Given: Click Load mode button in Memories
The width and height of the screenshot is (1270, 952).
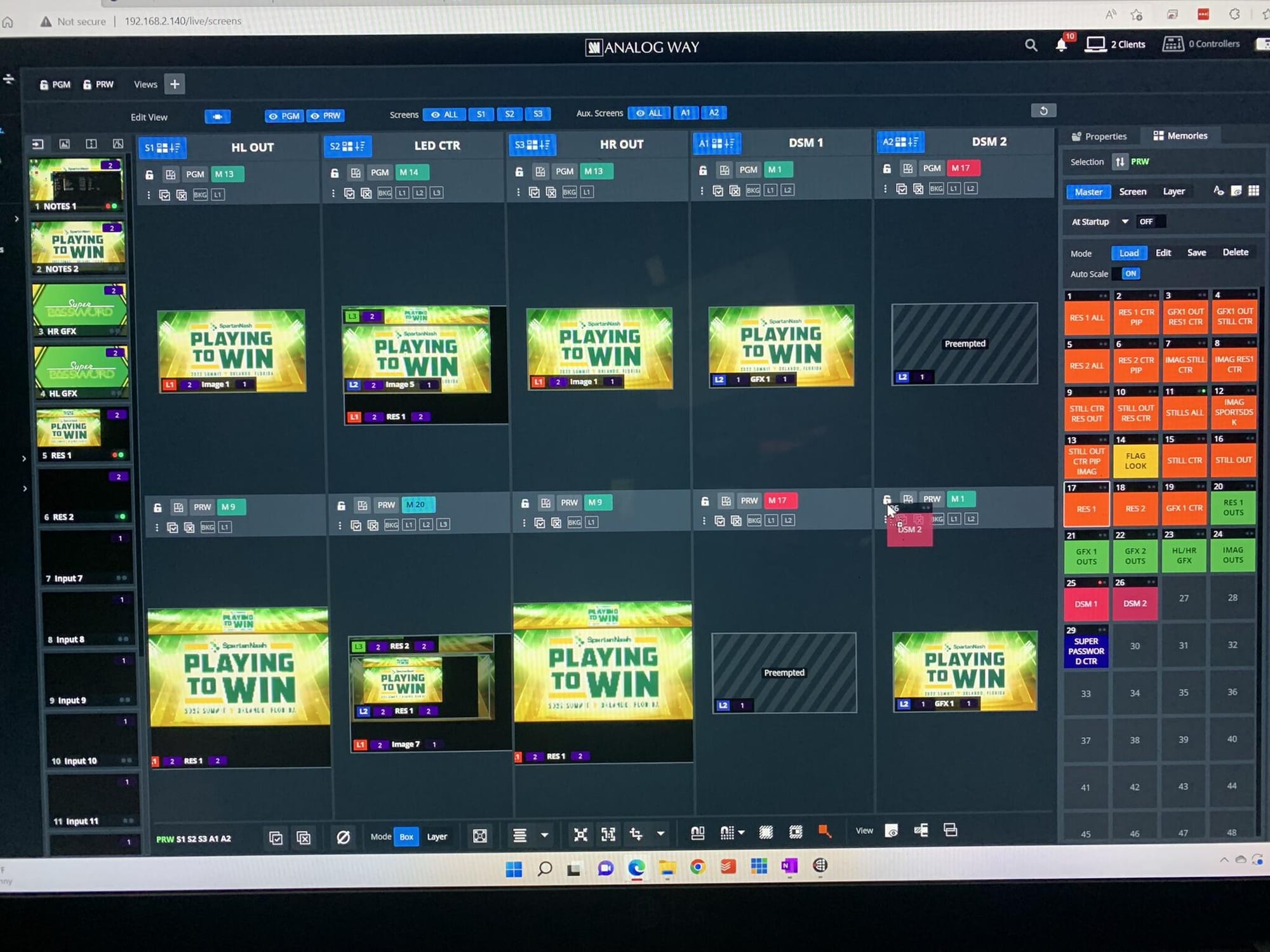Looking at the screenshot, I should point(1128,253).
